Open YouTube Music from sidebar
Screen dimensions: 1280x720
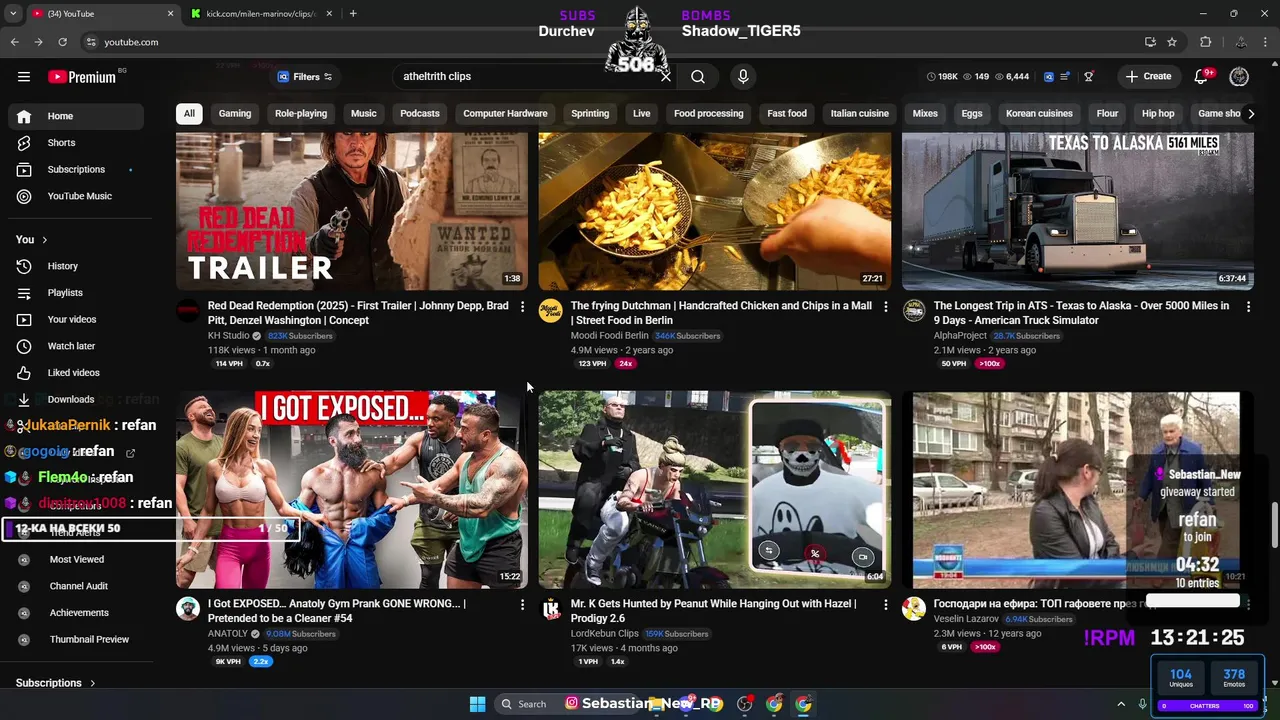pyautogui.click(x=76, y=196)
